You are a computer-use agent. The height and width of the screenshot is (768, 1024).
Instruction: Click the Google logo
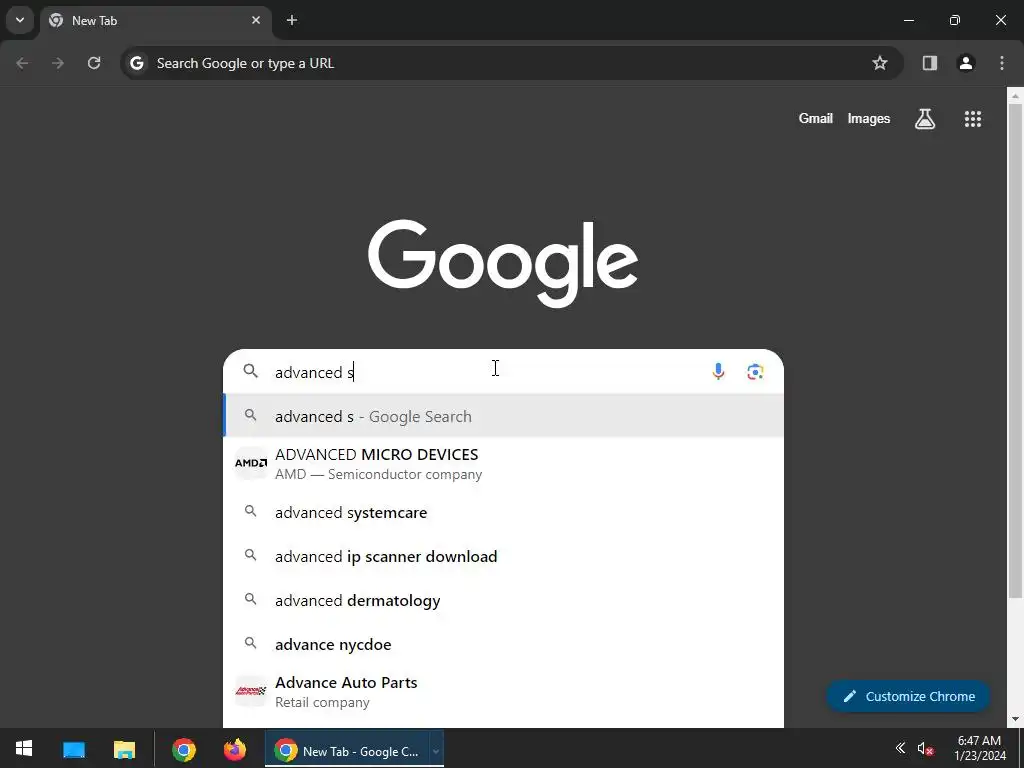point(503,263)
